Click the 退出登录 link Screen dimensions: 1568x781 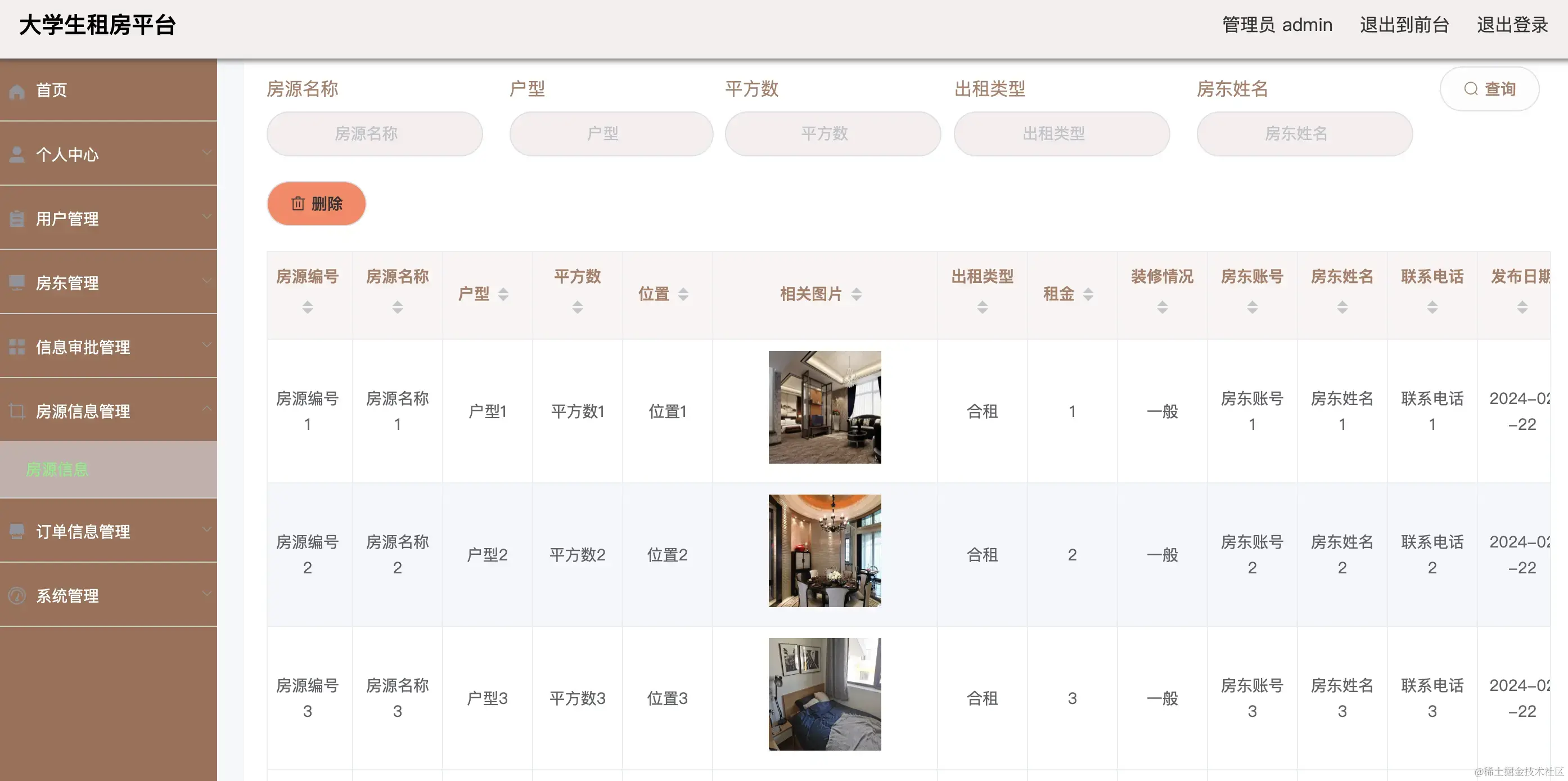click(1512, 24)
